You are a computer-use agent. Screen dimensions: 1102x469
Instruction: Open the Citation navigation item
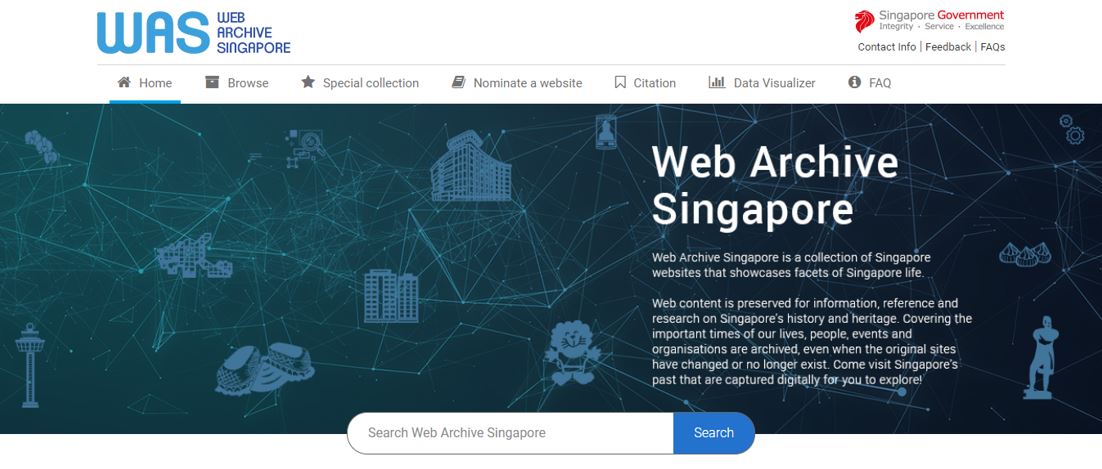[x=654, y=83]
